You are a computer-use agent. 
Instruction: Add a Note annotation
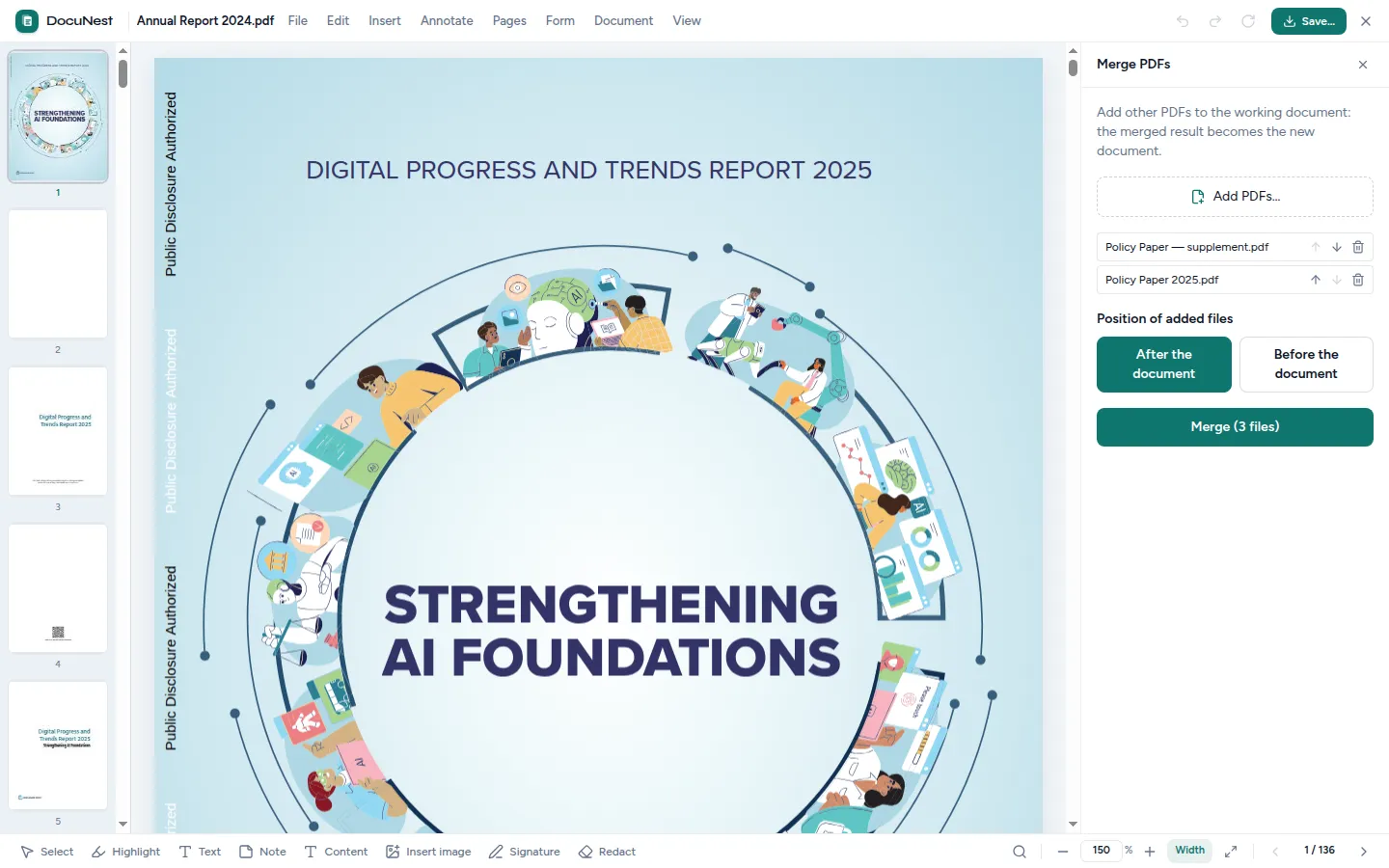pyautogui.click(x=262, y=852)
